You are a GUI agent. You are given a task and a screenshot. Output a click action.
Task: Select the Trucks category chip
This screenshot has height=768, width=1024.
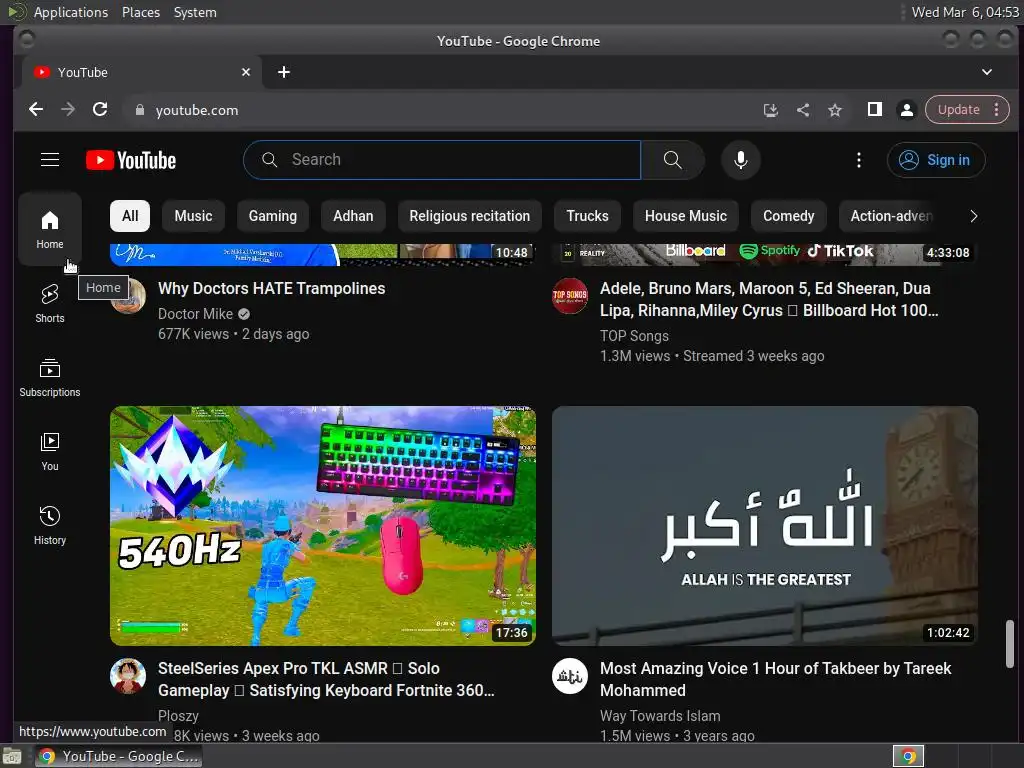(587, 216)
